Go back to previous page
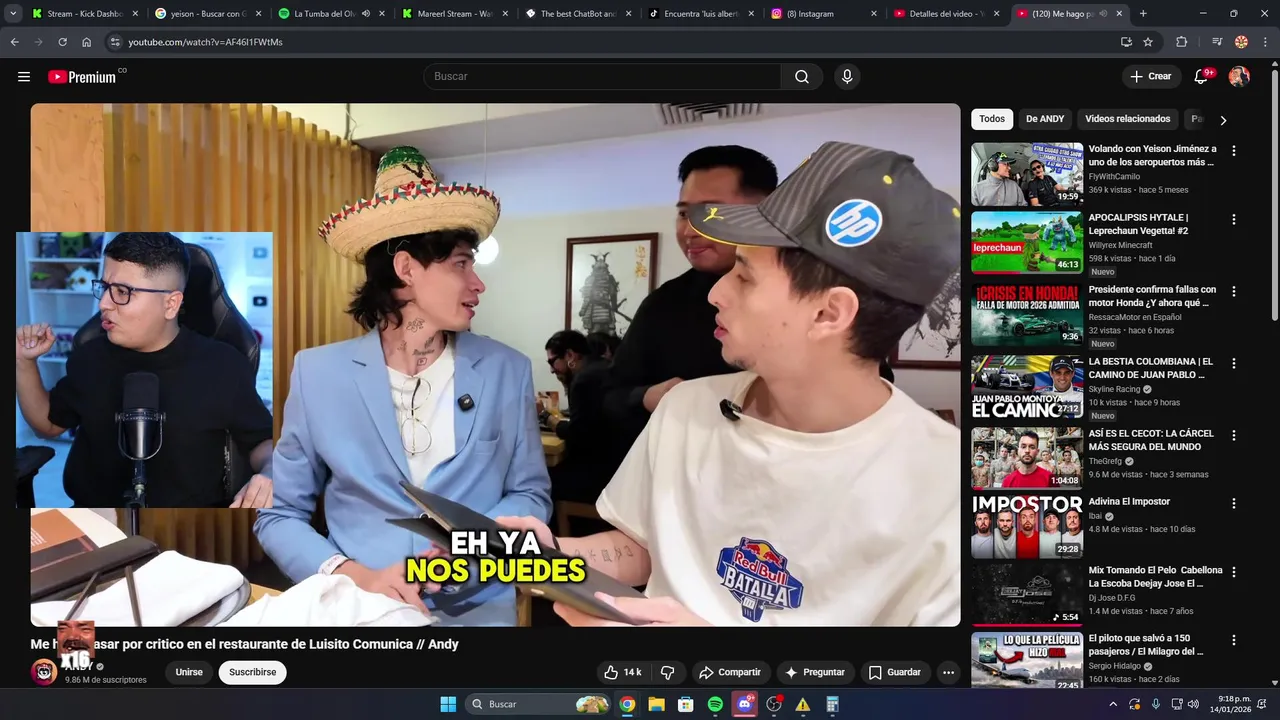This screenshot has height=720, width=1280. (14, 42)
